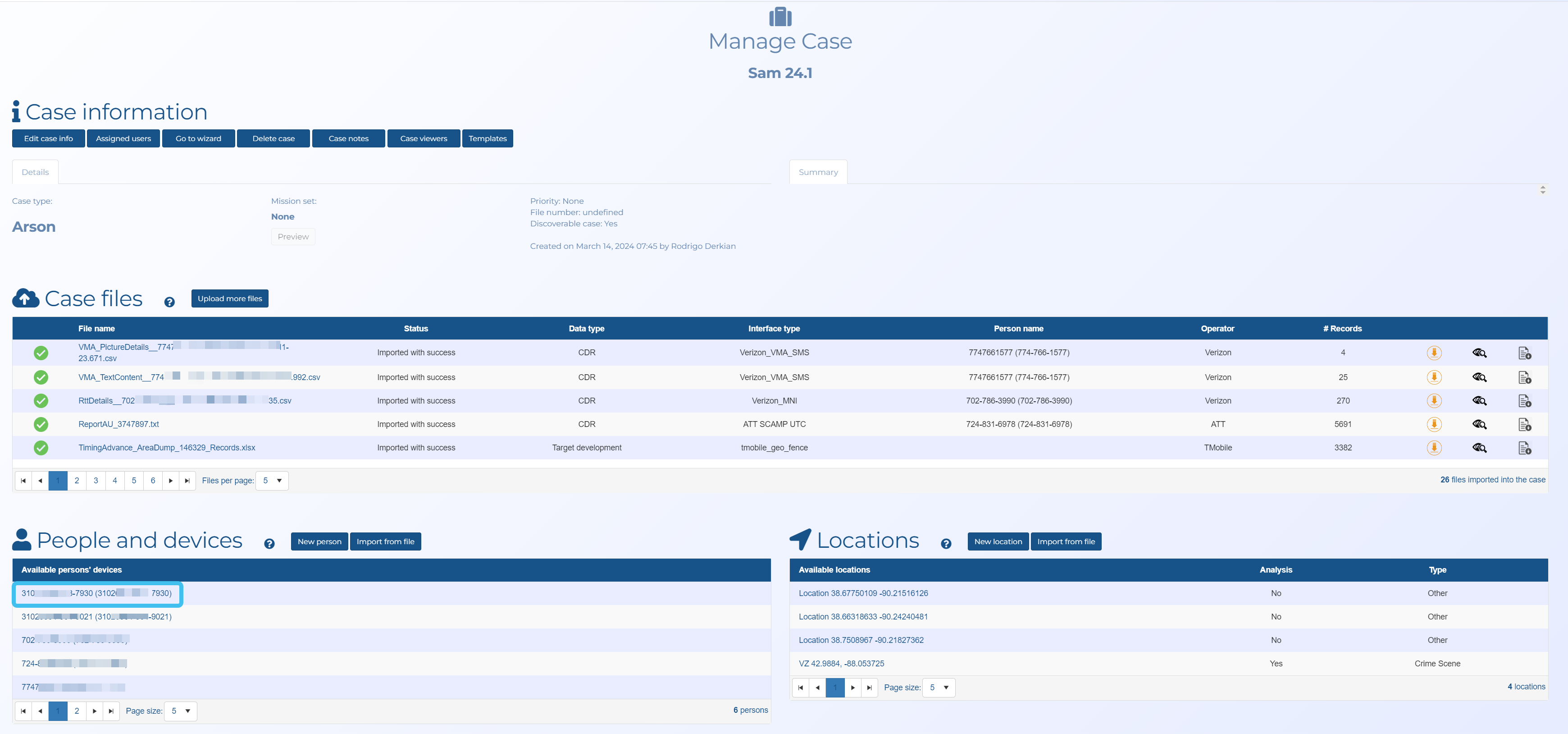Open the Locations Page size dropdown
The image size is (1568, 734).
939,687
